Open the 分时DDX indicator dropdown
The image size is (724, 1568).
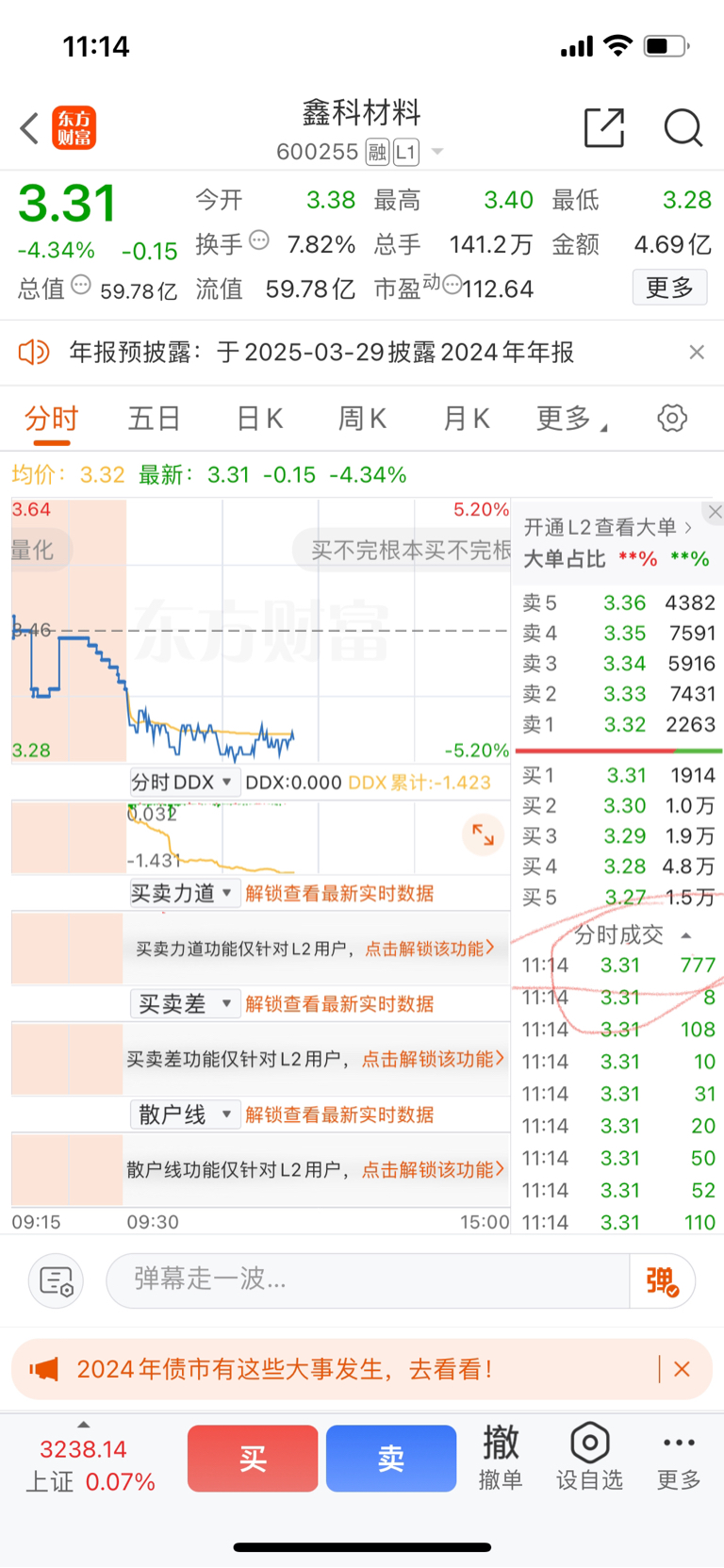(x=182, y=783)
